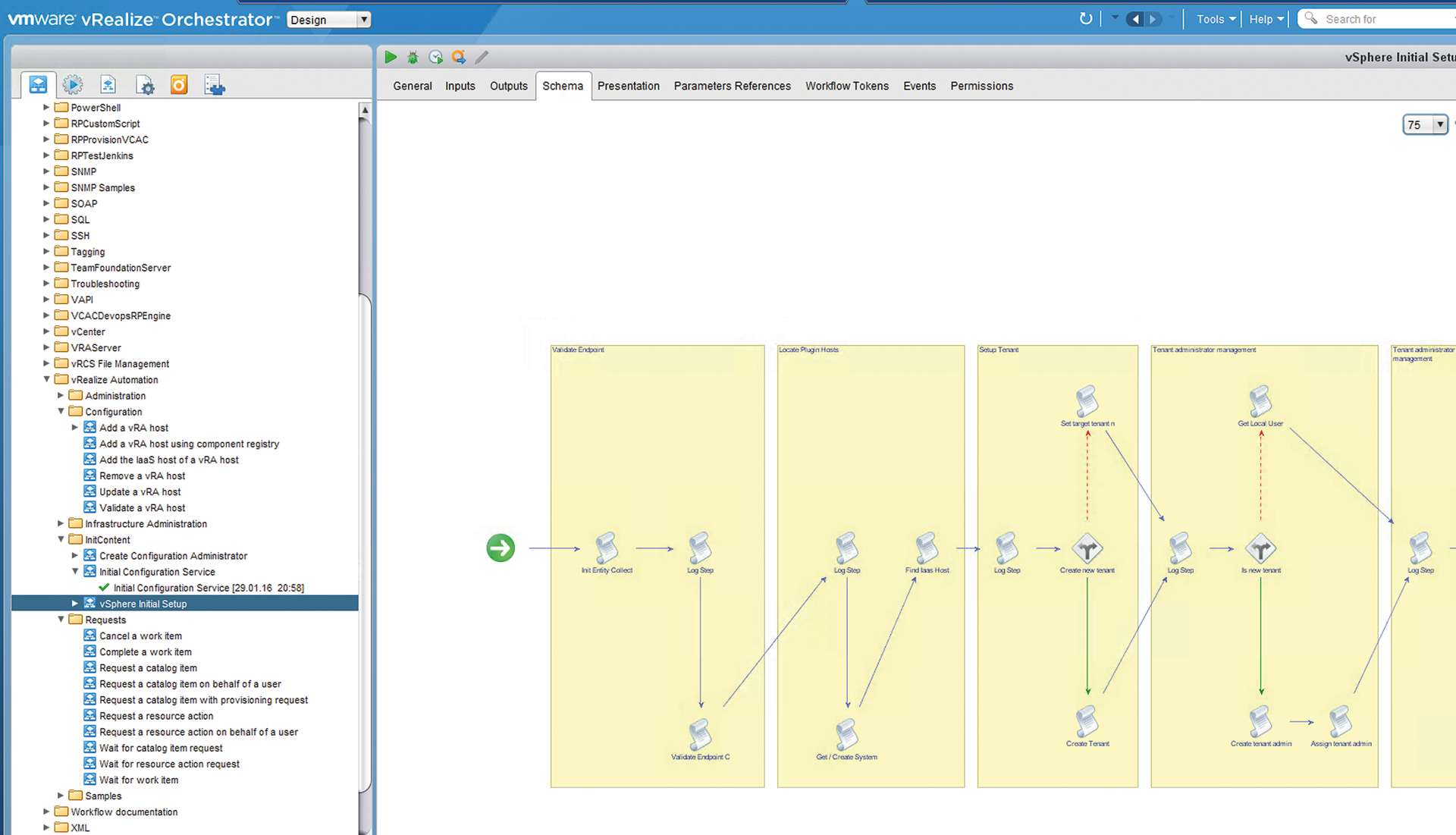The width and height of the screenshot is (1456, 835).
Task: Click the refresh arrow near the search field
Action: coord(1086,18)
